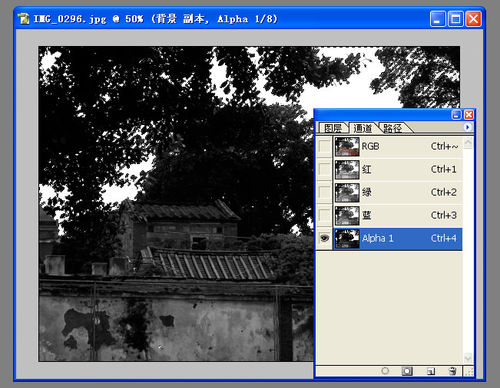
Task: Maximize the IMG_0296.jpg document window
Action: pos(455,19)
